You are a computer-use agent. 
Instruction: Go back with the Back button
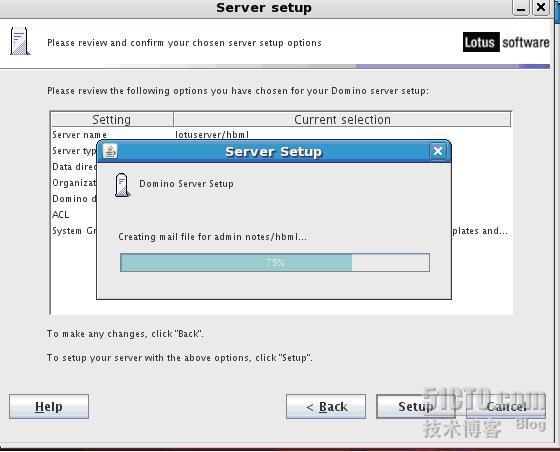326,406
